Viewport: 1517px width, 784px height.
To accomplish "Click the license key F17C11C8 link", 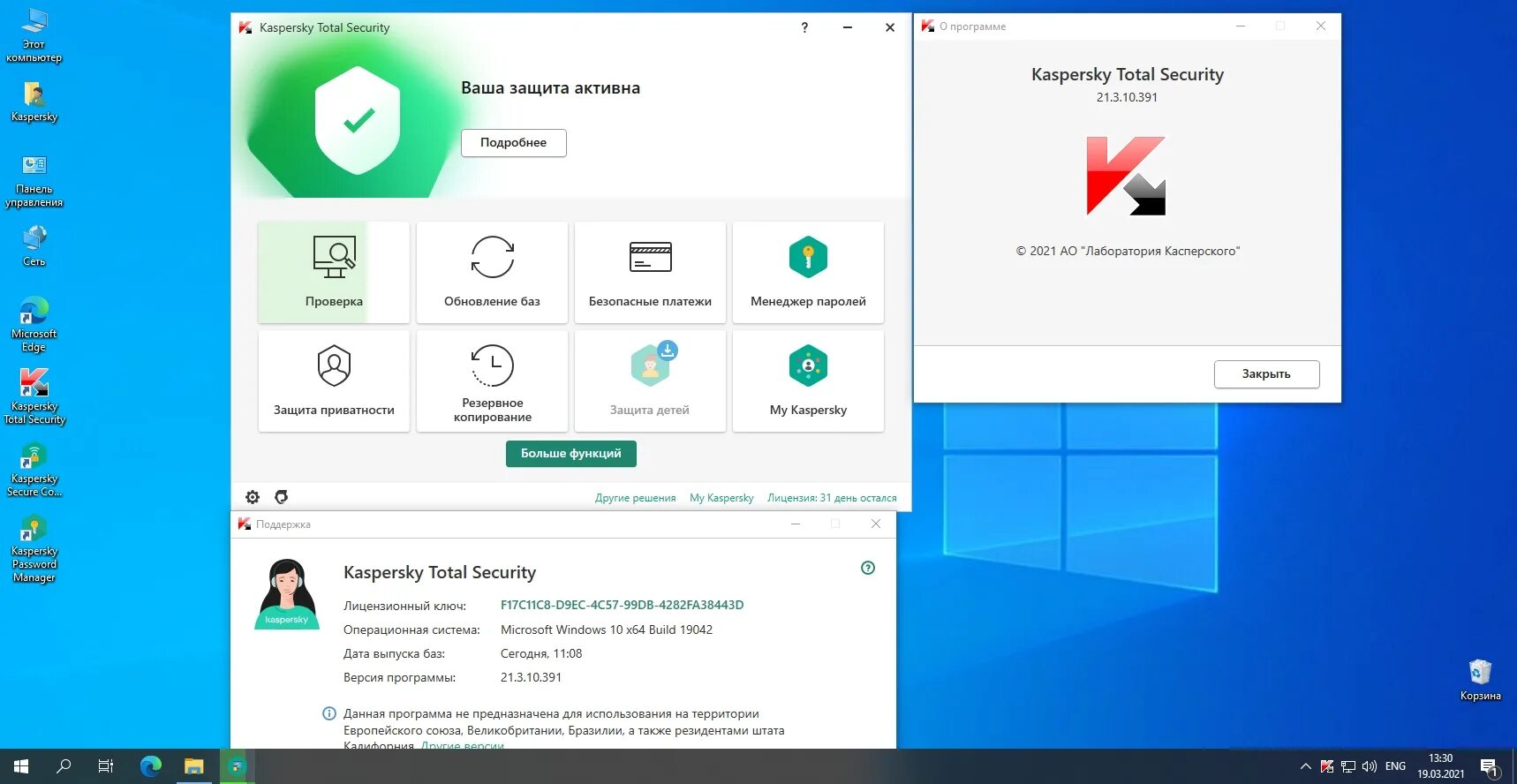I will click(622, 605).
